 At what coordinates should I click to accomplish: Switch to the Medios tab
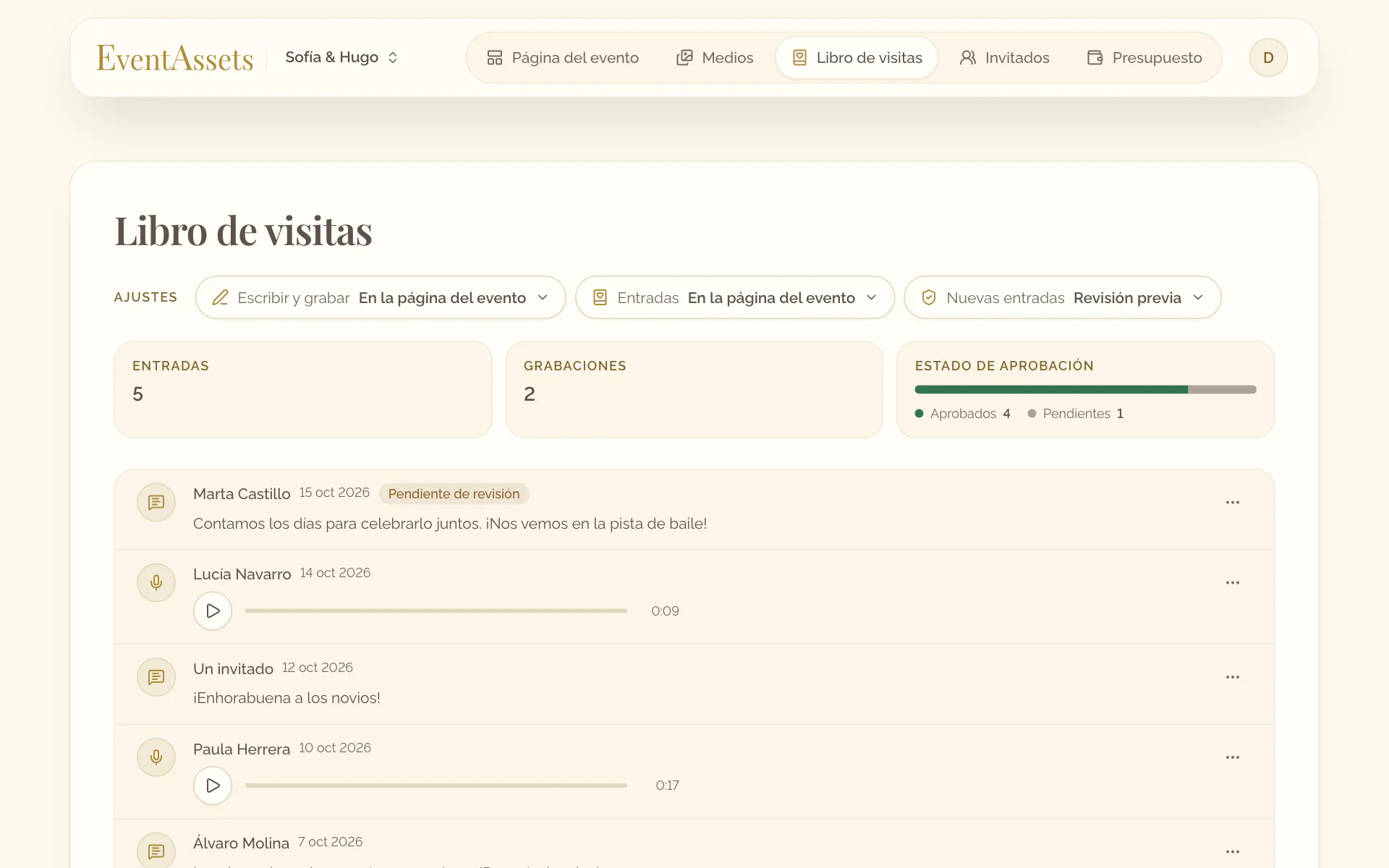pyautogui.click(x=715, y=58)
